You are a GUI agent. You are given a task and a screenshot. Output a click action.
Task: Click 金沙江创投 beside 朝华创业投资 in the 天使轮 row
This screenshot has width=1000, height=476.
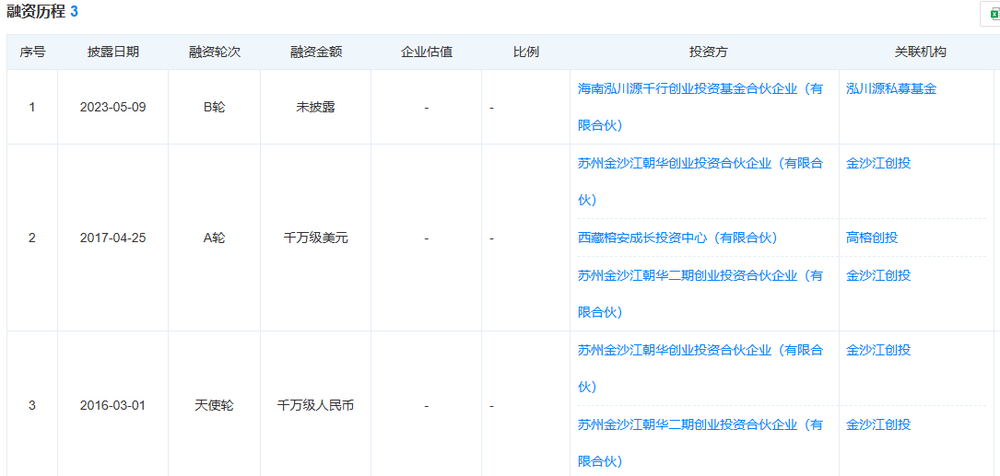tap(878, 350)
